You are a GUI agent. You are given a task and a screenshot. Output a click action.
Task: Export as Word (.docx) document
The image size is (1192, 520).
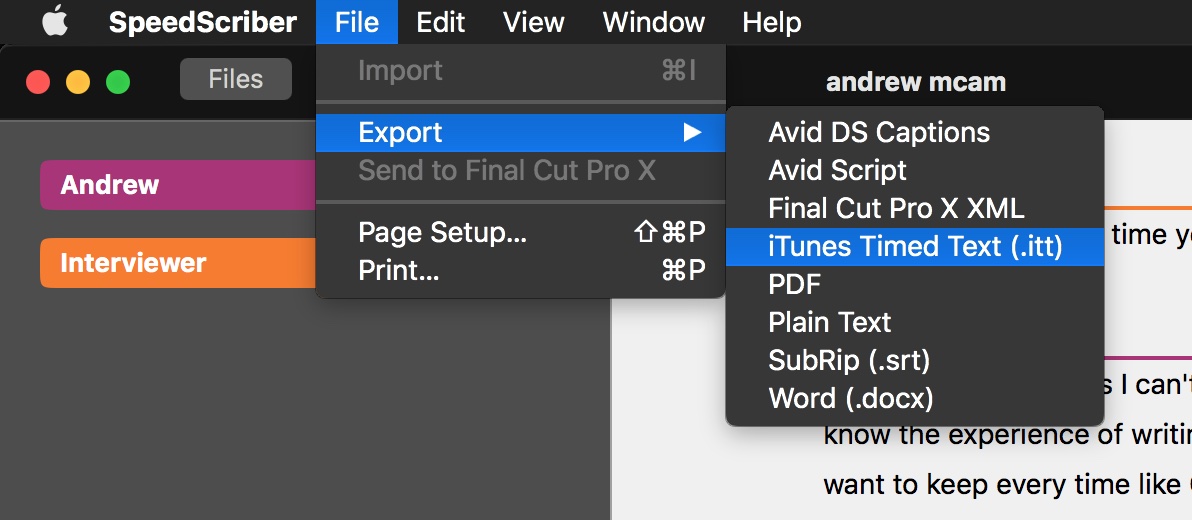pyautogui.click(x=850, y=399)
